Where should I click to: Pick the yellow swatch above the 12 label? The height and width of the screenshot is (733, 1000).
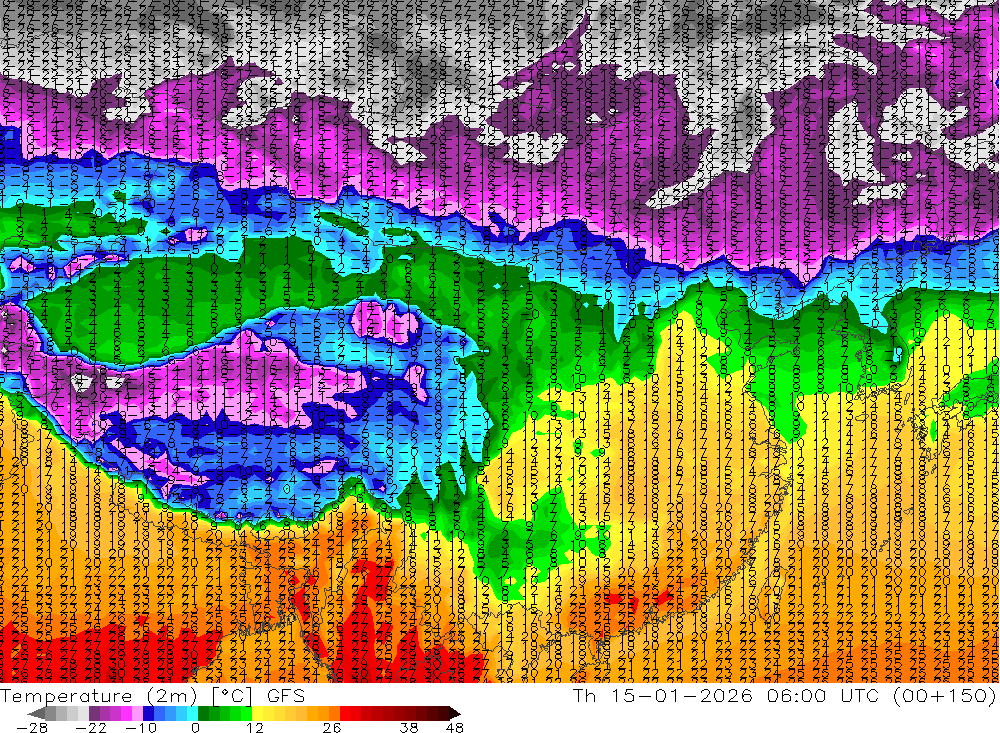258,713
